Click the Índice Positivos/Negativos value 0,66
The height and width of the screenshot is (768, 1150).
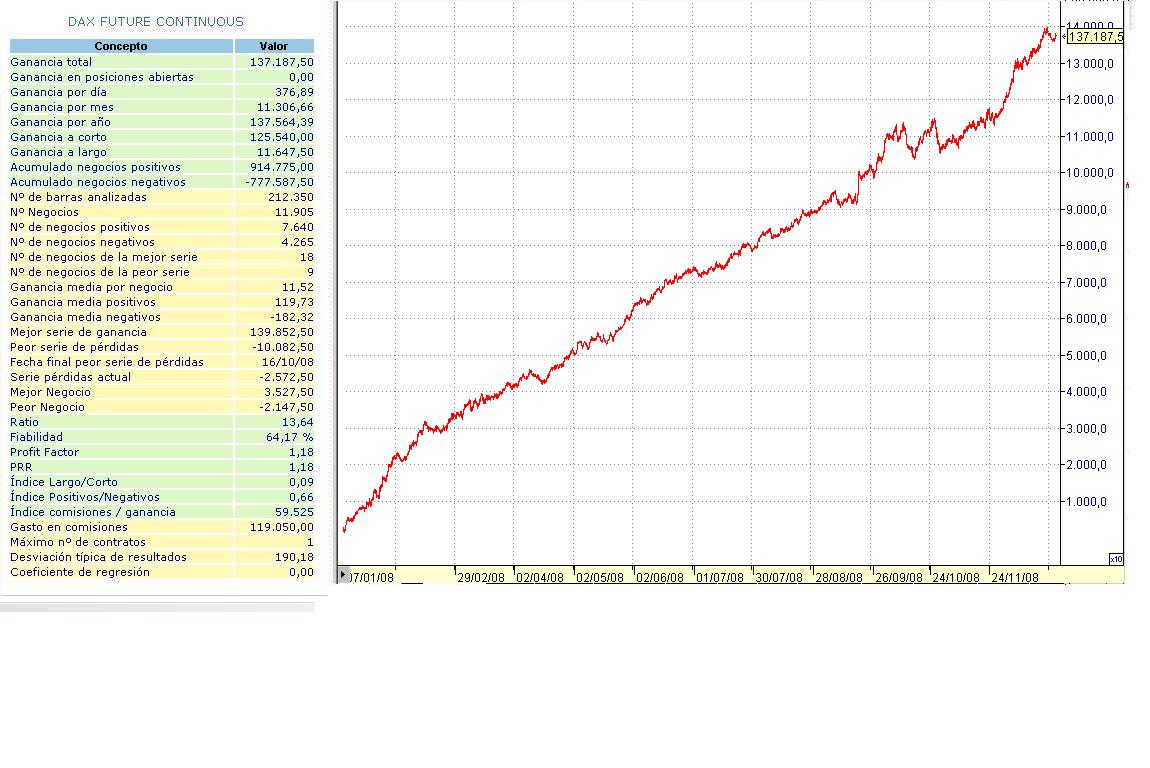pyautogui.click(x=301, y=497)
